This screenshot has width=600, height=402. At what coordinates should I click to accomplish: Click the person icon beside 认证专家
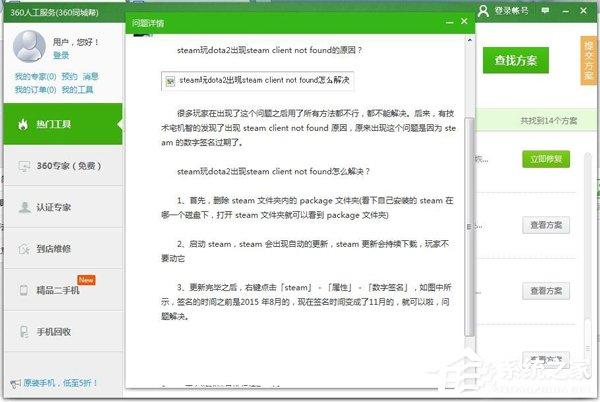coord(24,207)
